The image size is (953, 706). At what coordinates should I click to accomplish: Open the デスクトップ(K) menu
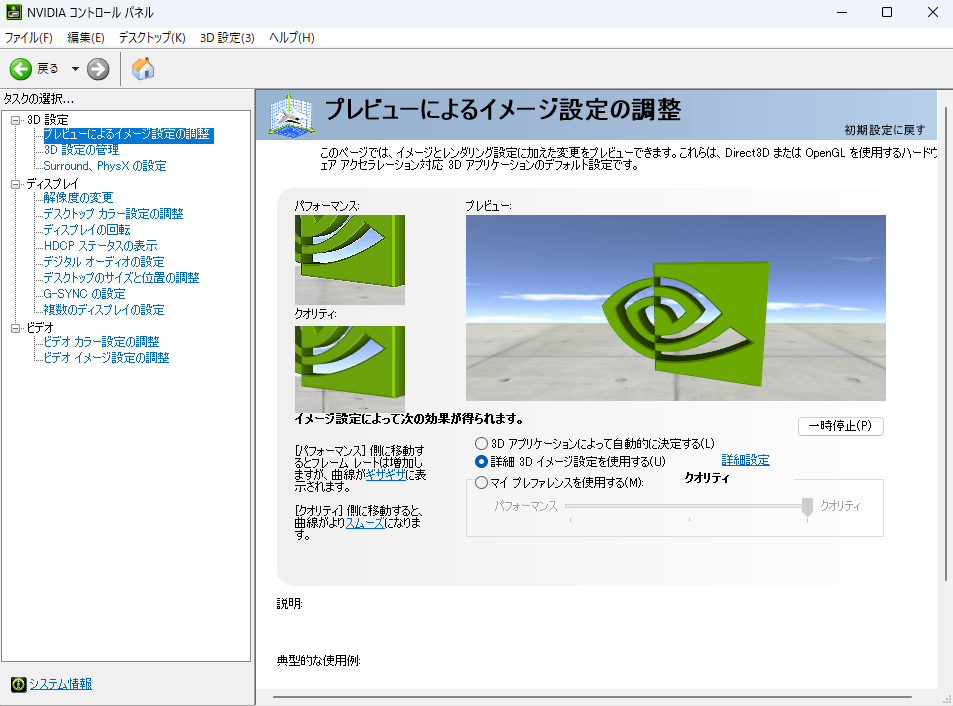152,38
